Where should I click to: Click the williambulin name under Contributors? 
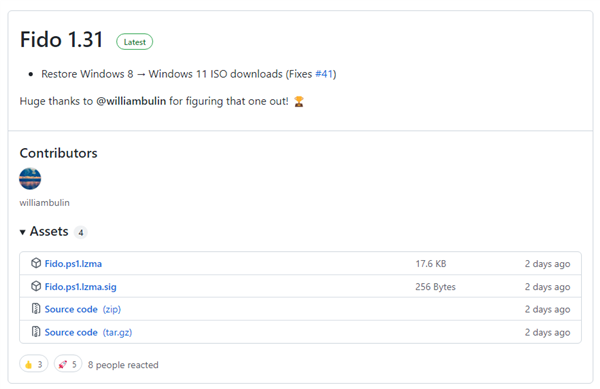tap(44, 202)
